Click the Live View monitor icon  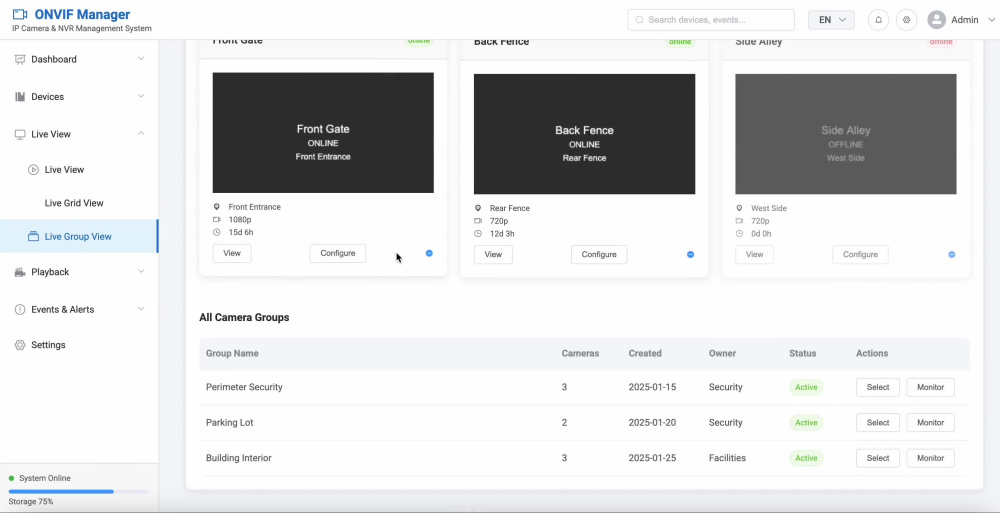[x=20, y=135]
